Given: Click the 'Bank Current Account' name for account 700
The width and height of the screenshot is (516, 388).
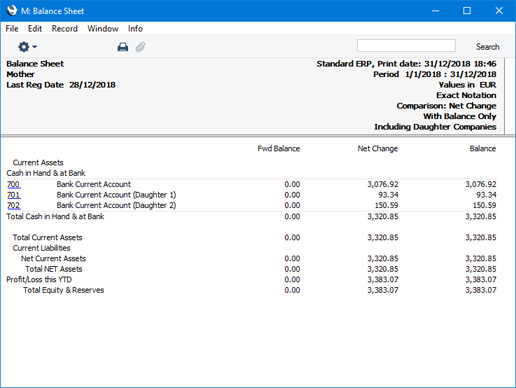Looking at the screenshot, I should tap(94, 184).
